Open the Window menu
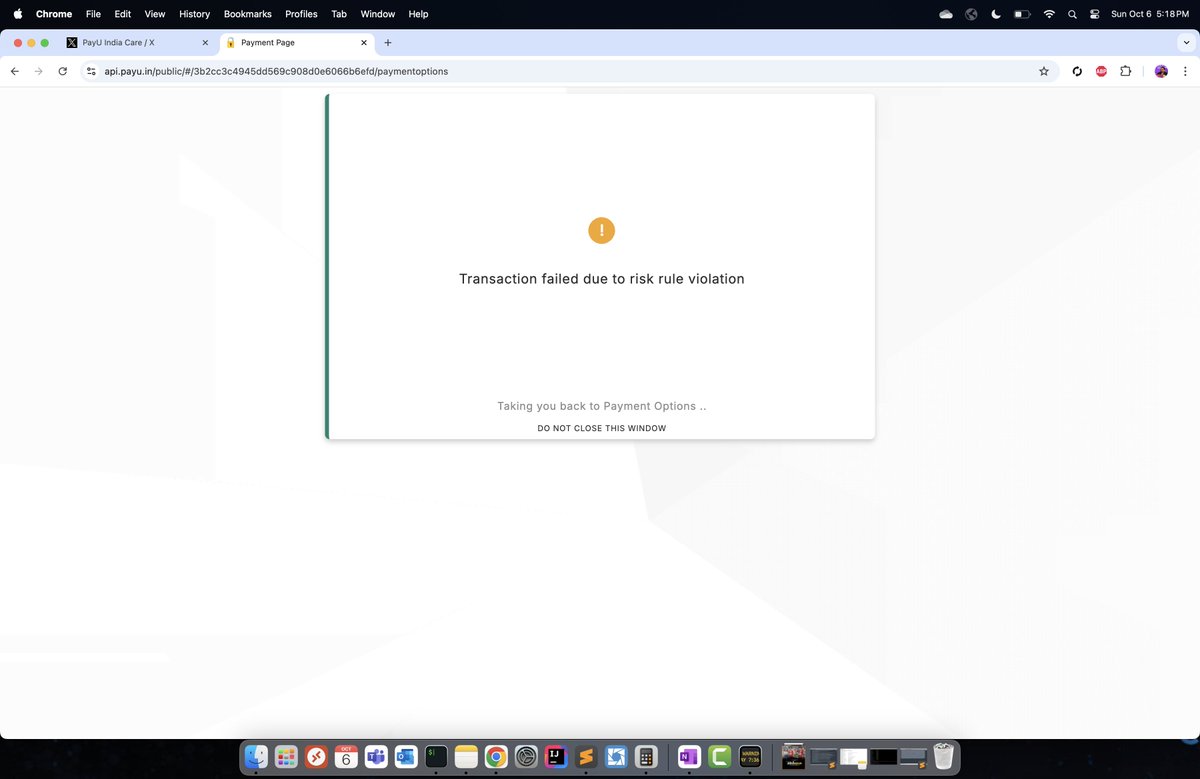The height and width of the screenshot is (779, 1200). pos(377,14)
